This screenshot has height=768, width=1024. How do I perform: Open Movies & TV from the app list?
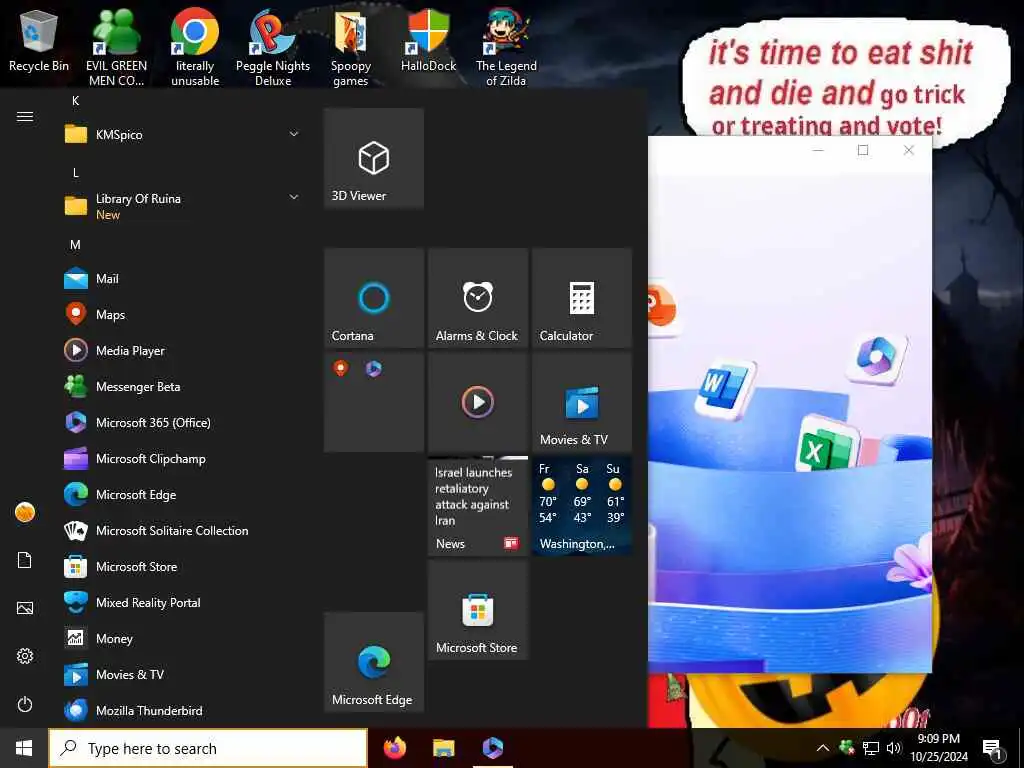[x=182, y=674]
